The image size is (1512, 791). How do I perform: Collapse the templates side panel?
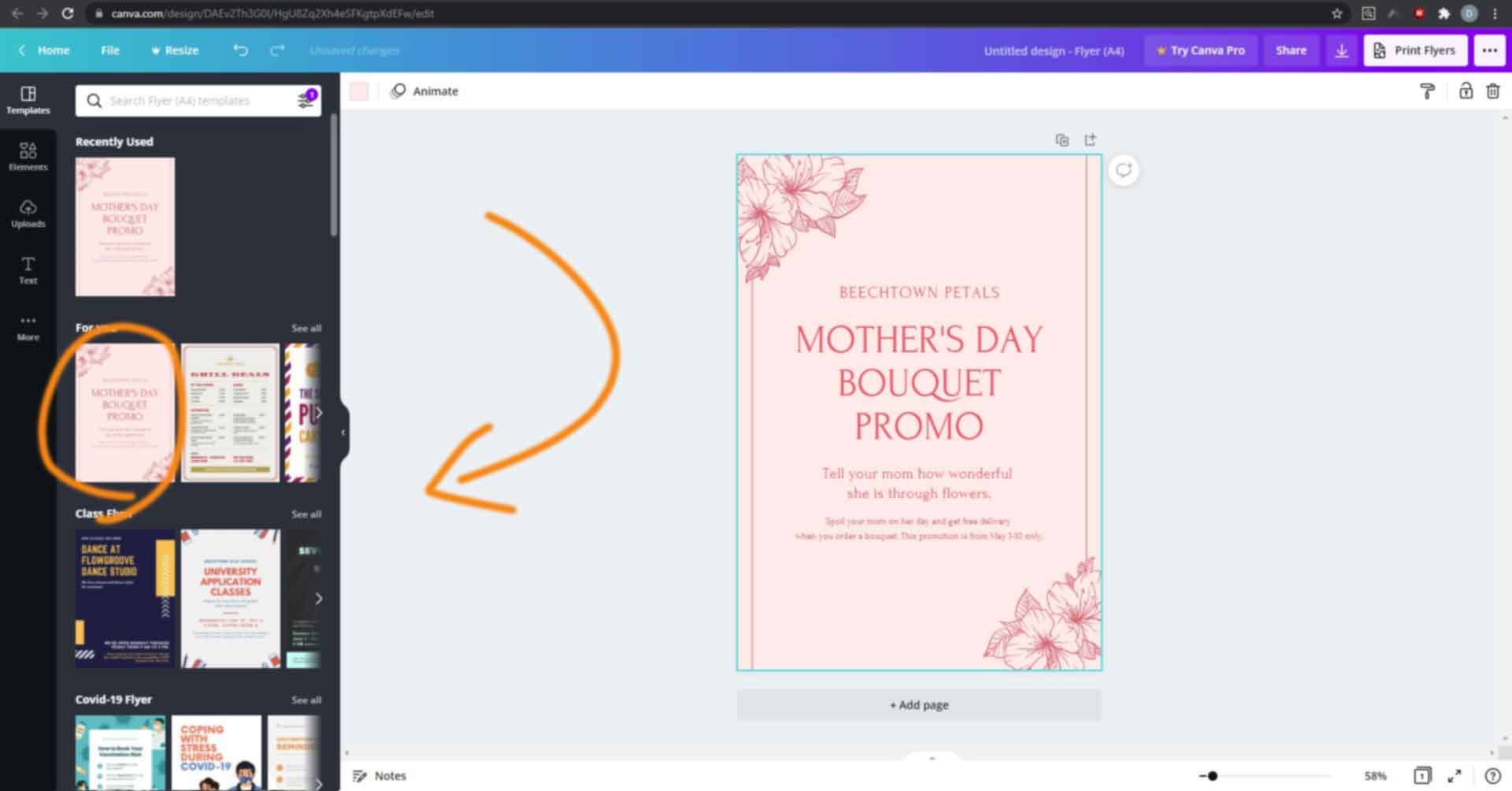click(342, 432)
